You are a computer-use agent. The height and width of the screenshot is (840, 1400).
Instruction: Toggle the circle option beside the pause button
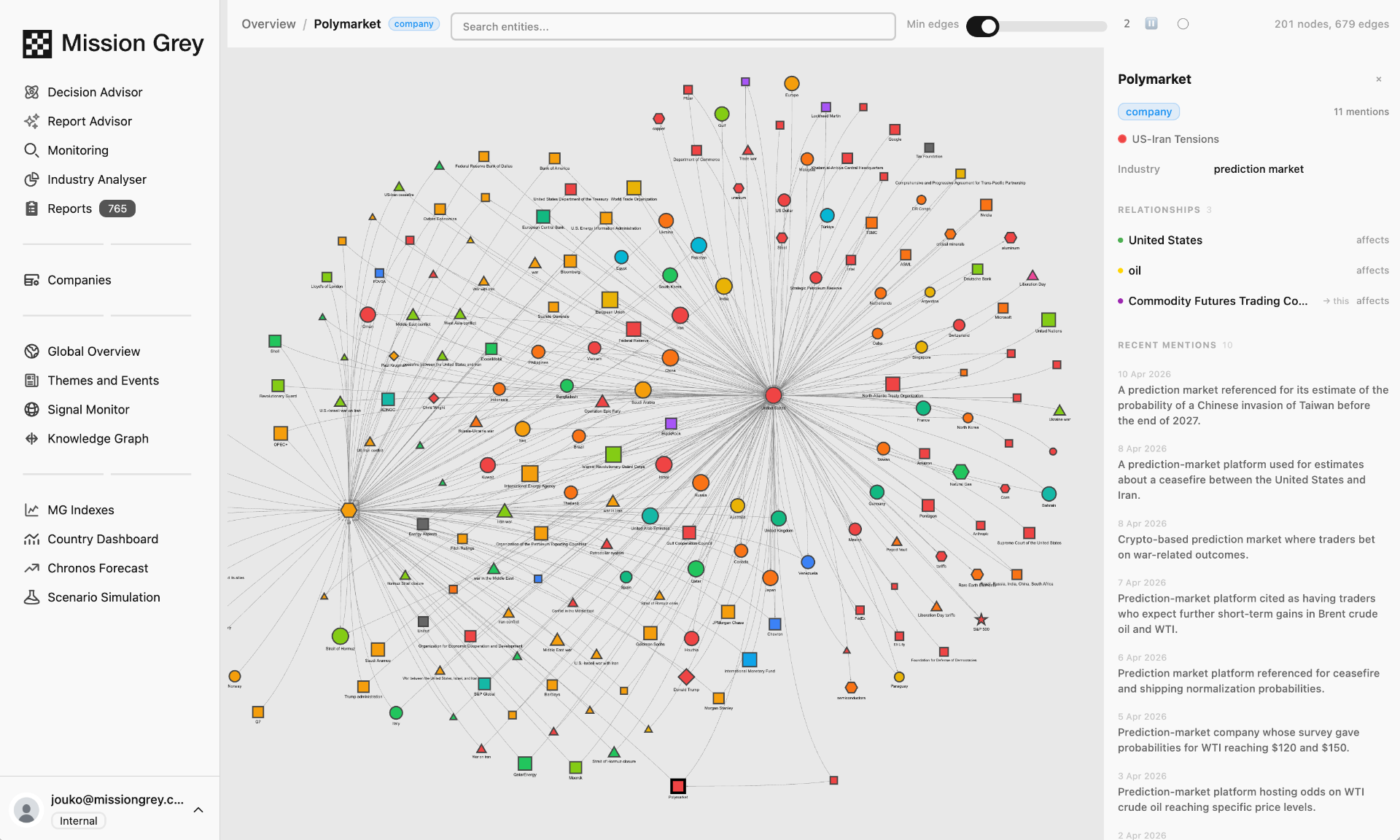[1183, 24]
